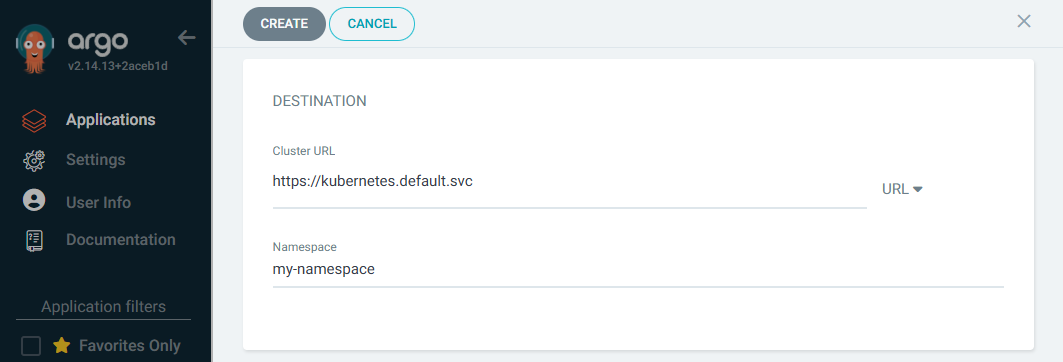Screen dimensions: 1063x362
Task: Click the User Info avatar icon
Action: (34, 201)
